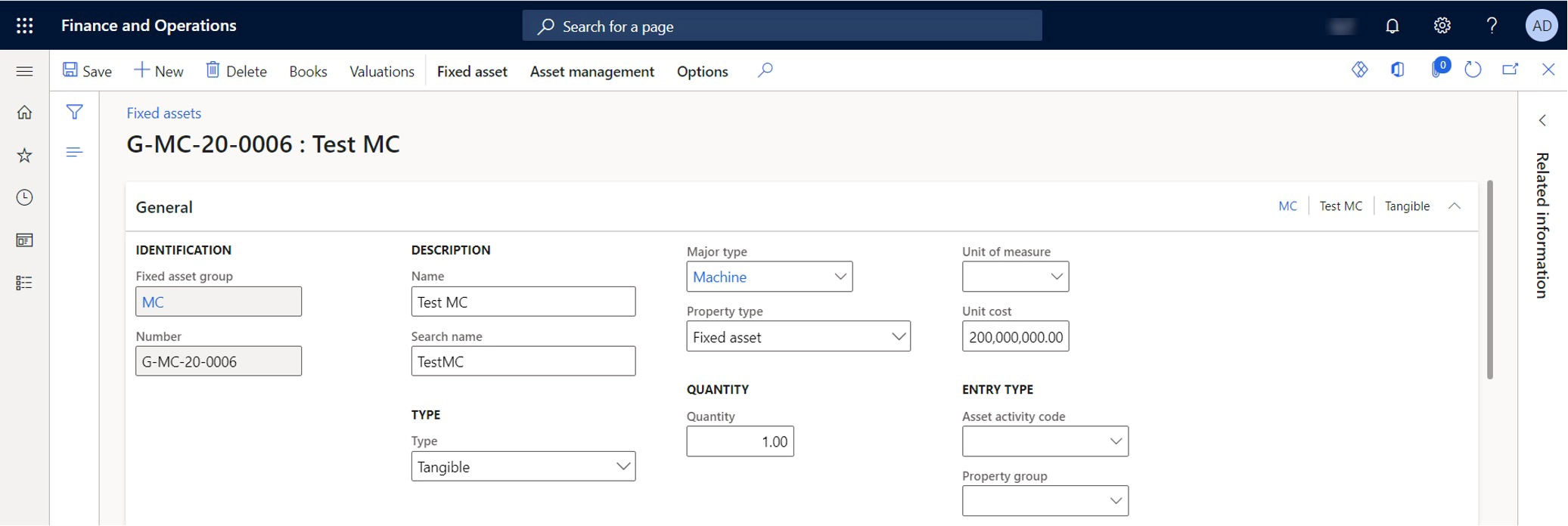Click the ENTRY TYPE section heading

tap(998, 390)
